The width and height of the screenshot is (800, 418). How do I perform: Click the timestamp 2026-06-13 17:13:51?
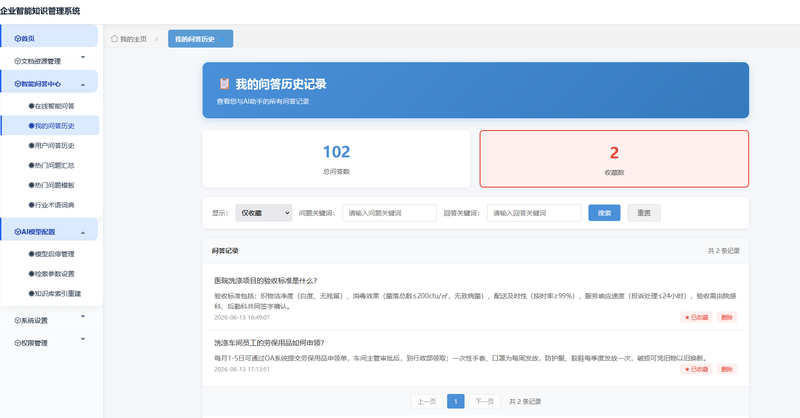242,370
